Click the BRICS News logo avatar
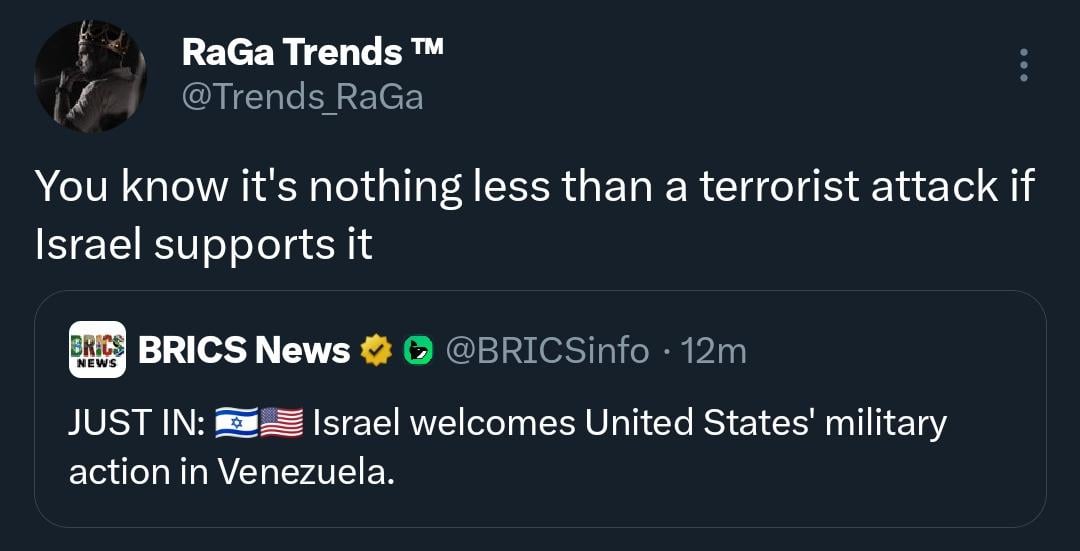This screenshot has height=551, width=1080. pyautogui.click(x=97, y=350)
